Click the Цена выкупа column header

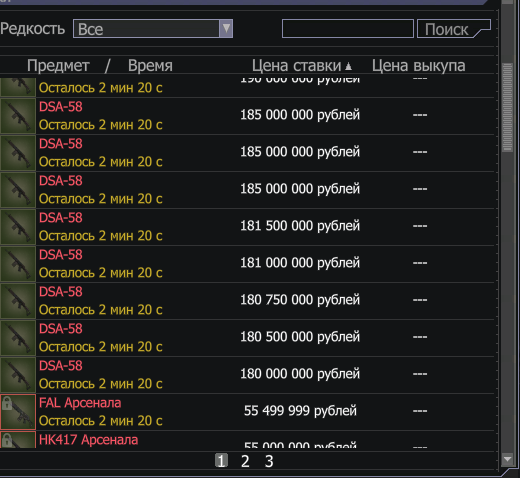click(x=418, y=66)
